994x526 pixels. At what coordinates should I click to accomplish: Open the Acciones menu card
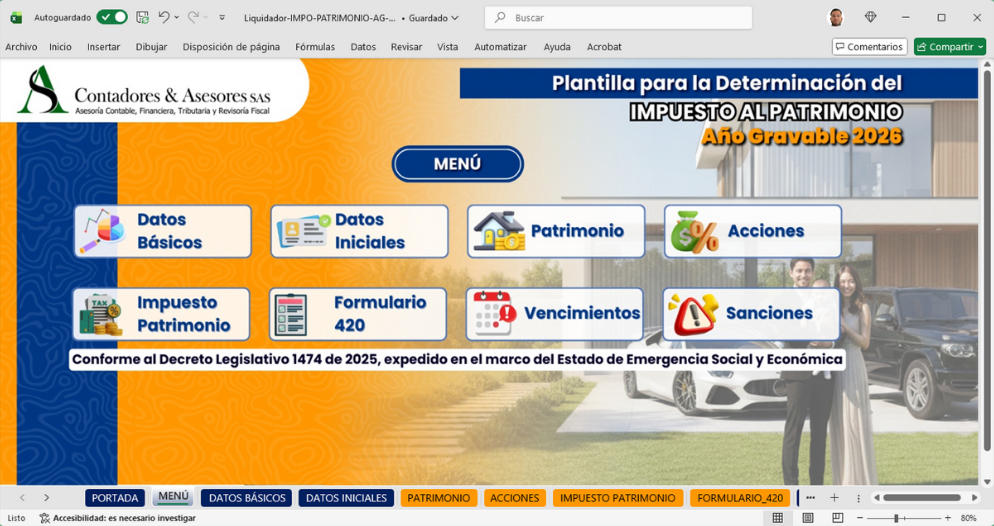pyautogui.click(x=752, y=231)
